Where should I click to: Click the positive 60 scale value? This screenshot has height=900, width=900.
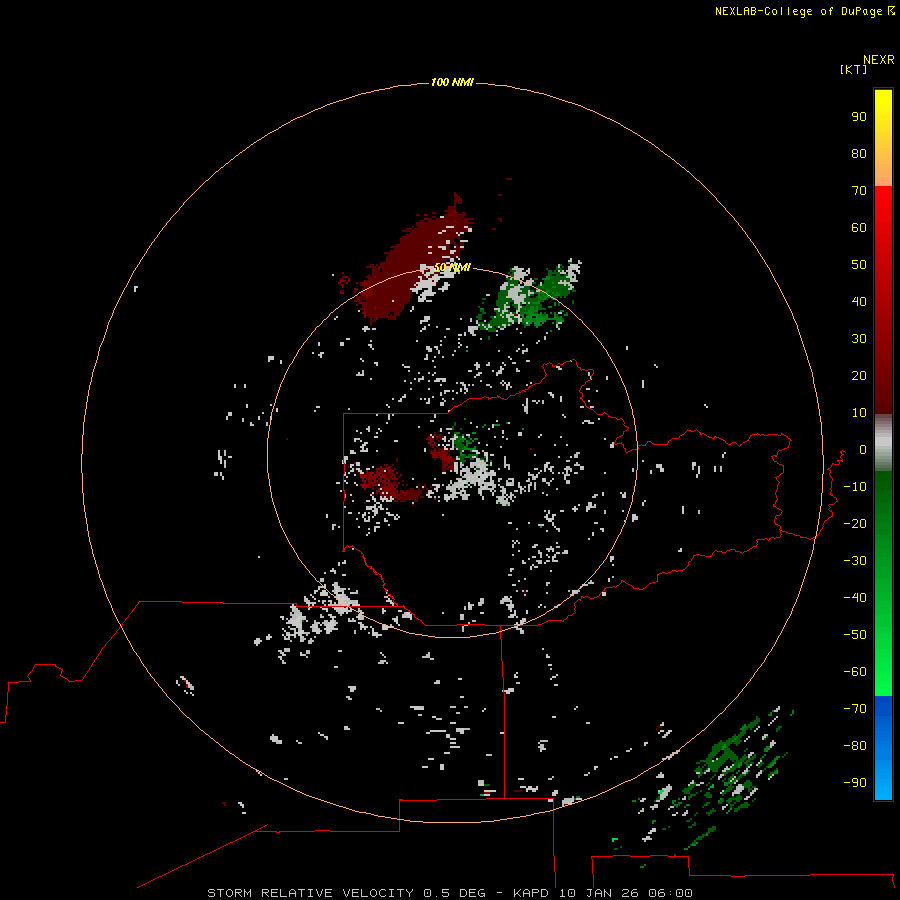(x=859, y=227)
